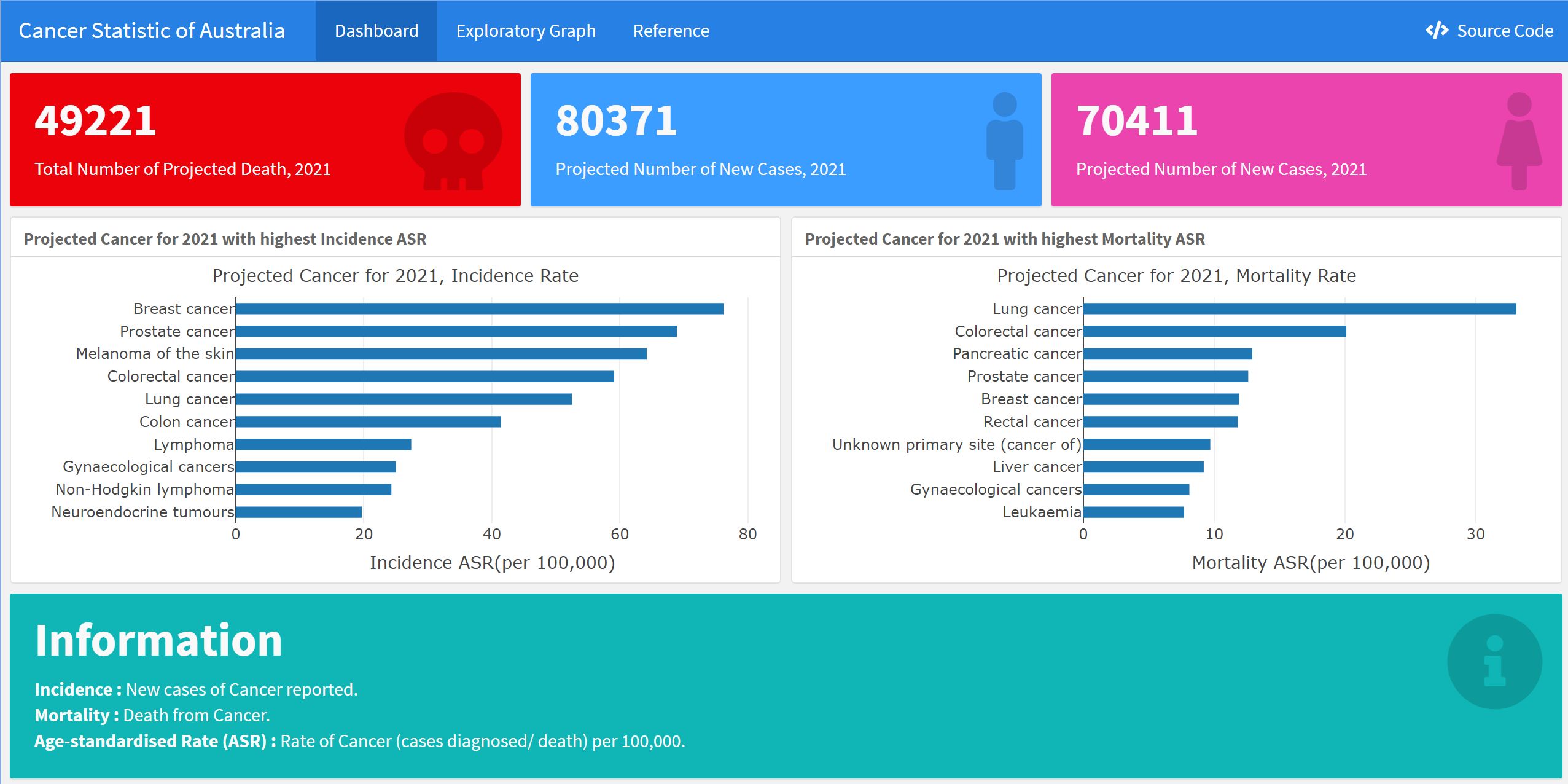Open the Reference tab
The image size is (1568, 784).
(671, 30)
